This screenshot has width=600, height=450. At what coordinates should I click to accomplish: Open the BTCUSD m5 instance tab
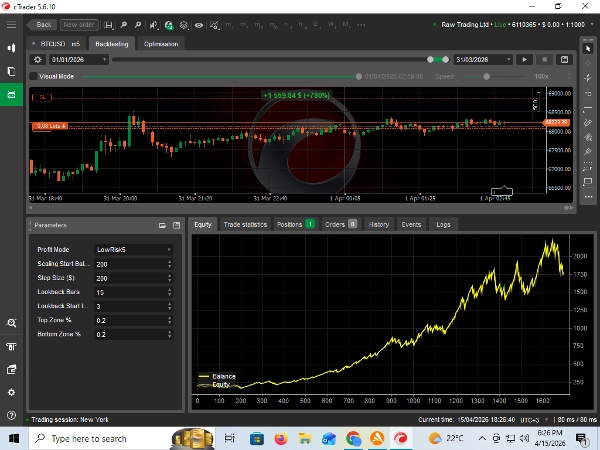click(x=57, y=44)
